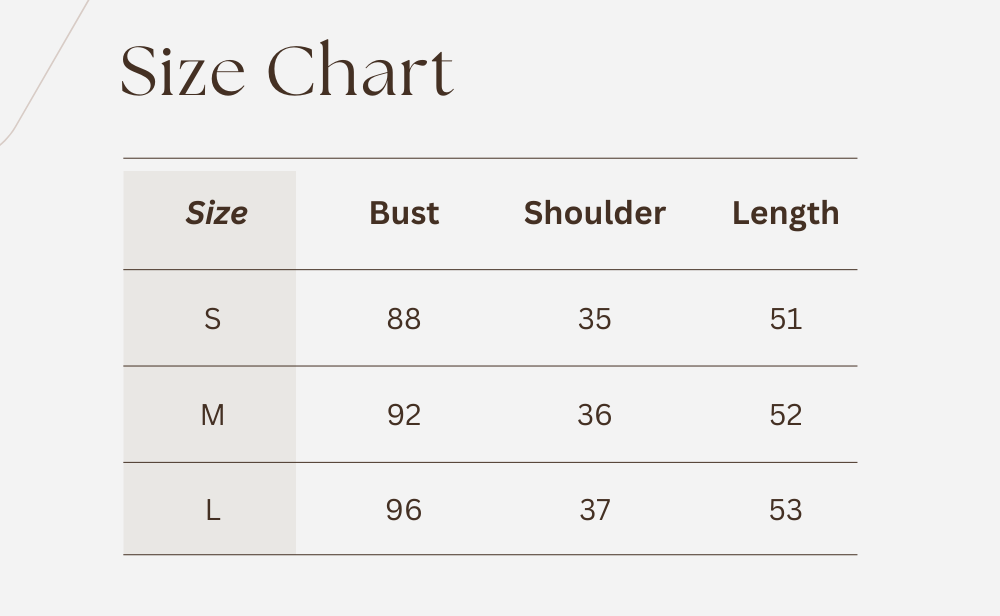1000x616 pixels.
Task: Click the M size row label
Action: (x=212, y=415)
